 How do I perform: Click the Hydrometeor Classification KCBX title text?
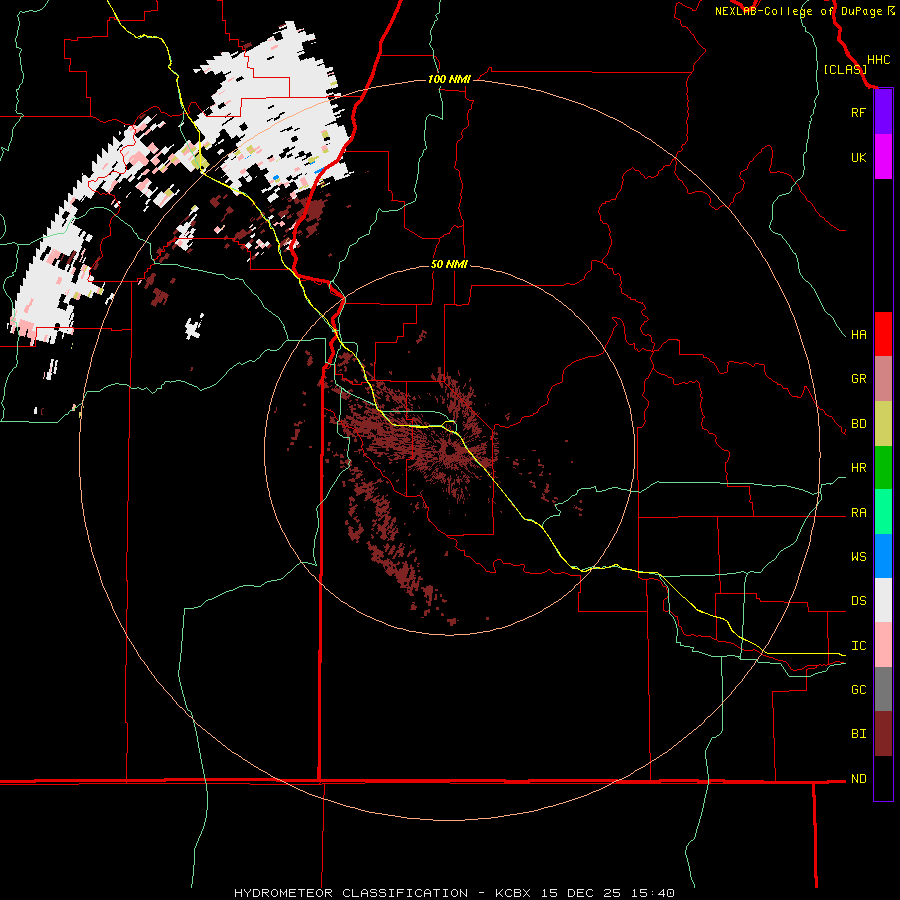454,893
